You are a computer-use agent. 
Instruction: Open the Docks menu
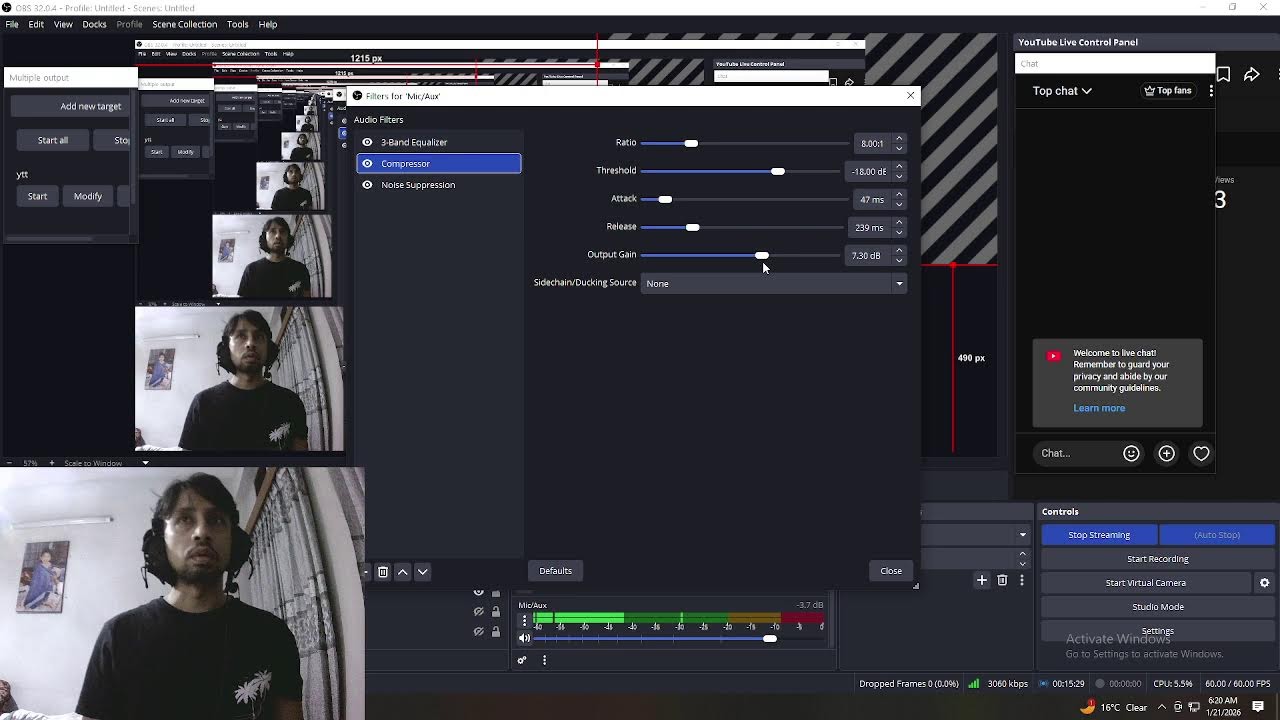click(94, 24)
